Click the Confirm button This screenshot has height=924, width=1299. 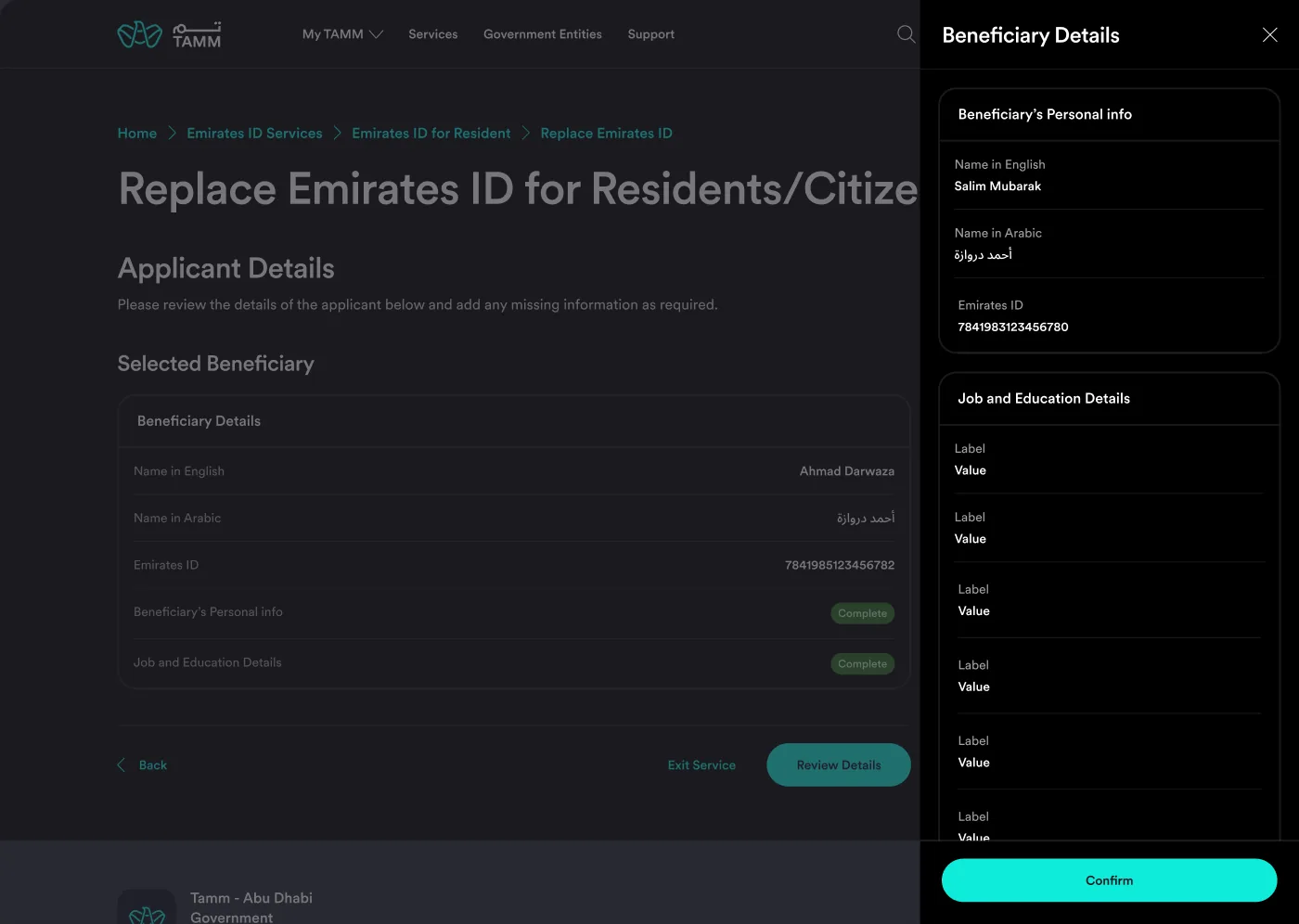[x=1110, y=880]
